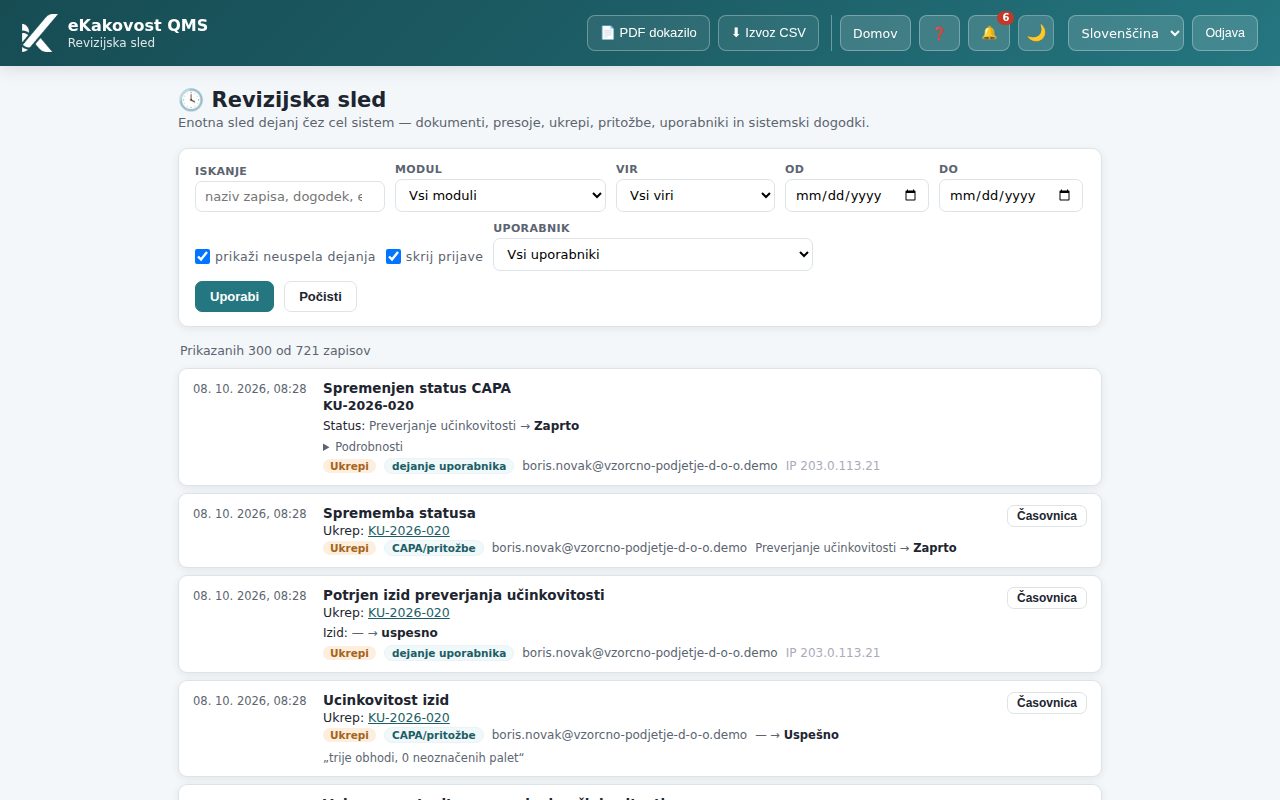This screenshot has height=800, width=1280.
Task: Open the help question mark icon
Action: tap(939, 33)
